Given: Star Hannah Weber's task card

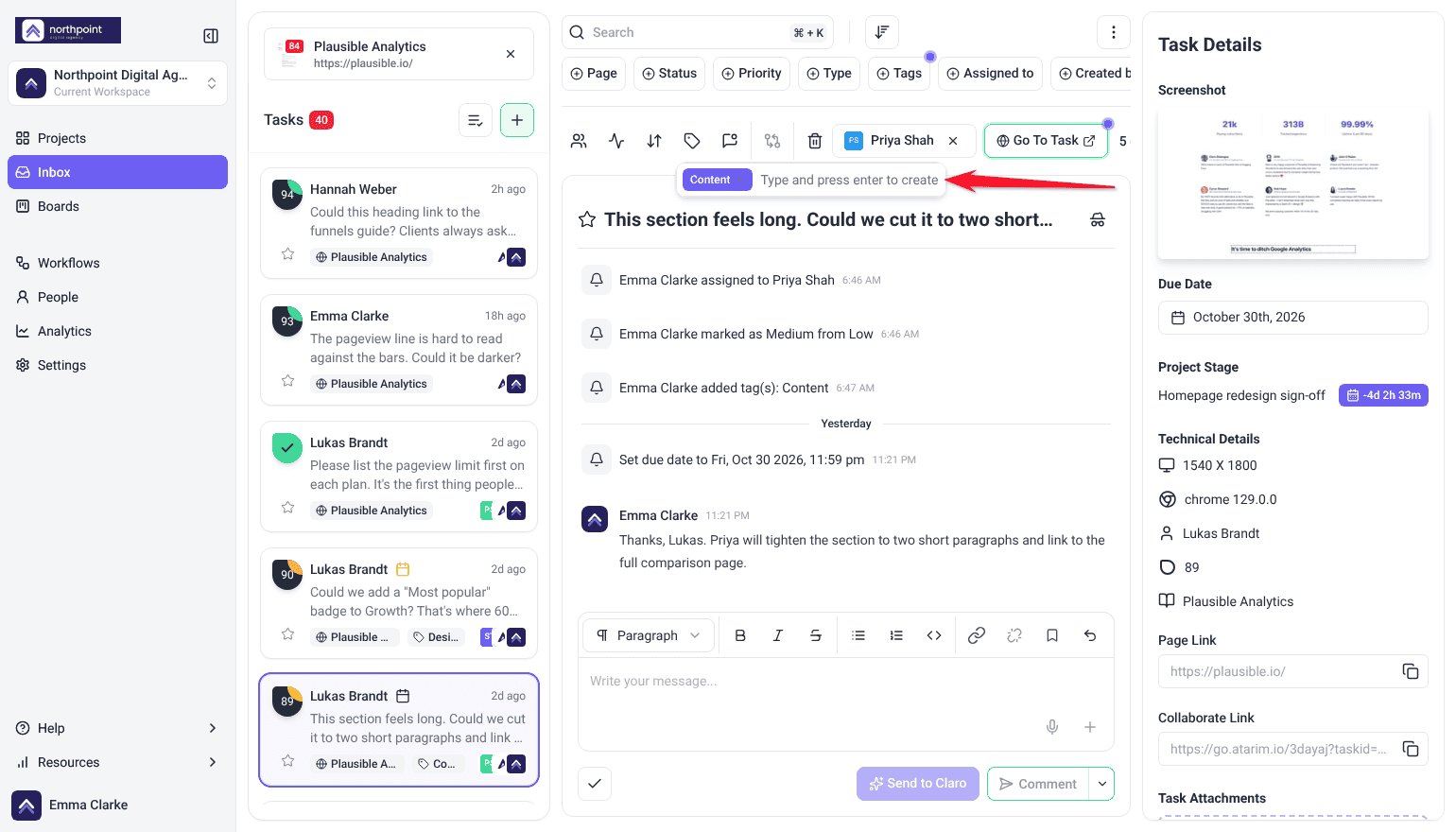Looking at the screenshot, I should click(288, 254).
